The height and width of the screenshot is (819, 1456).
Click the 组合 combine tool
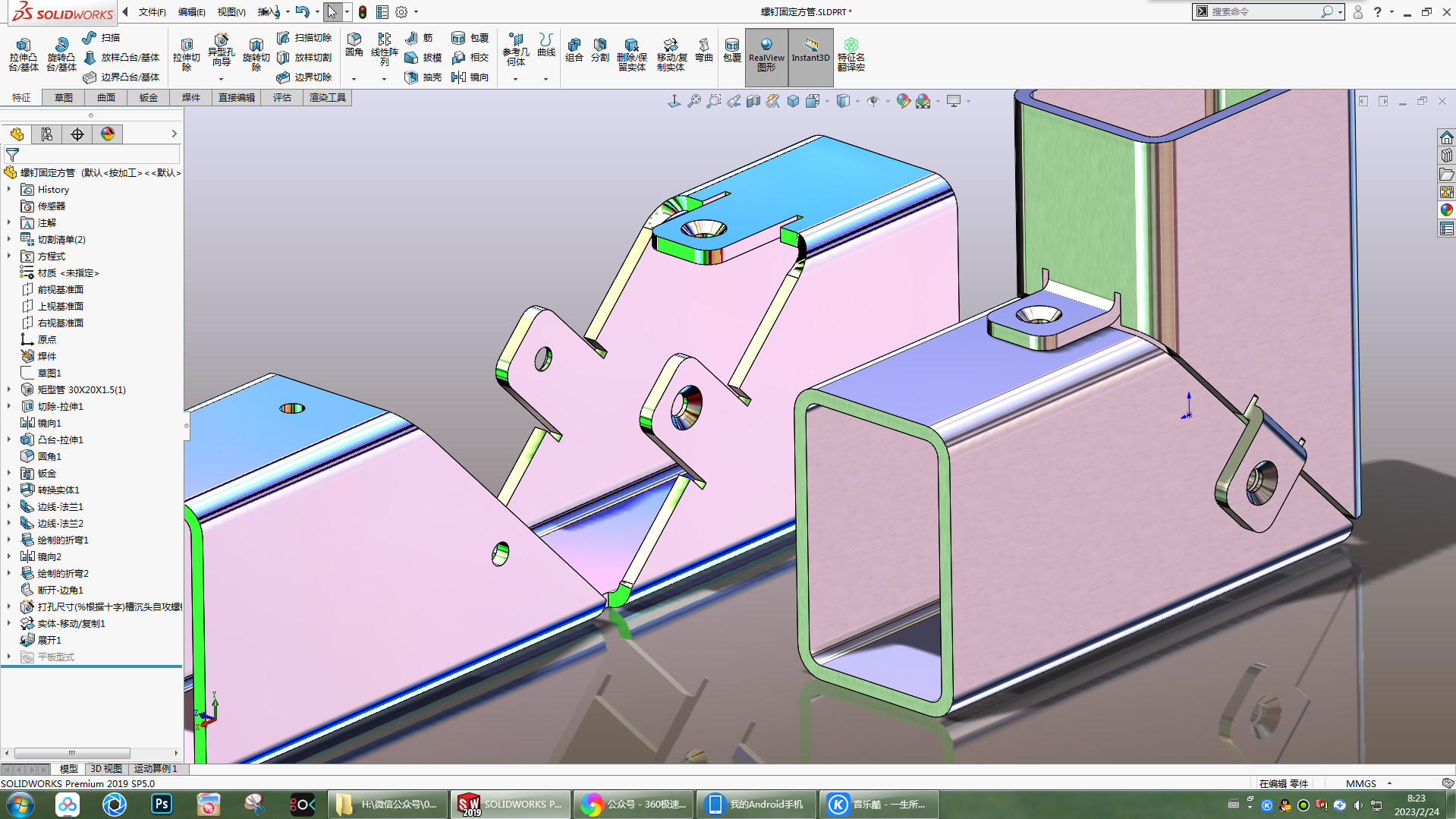click(574, 50)
